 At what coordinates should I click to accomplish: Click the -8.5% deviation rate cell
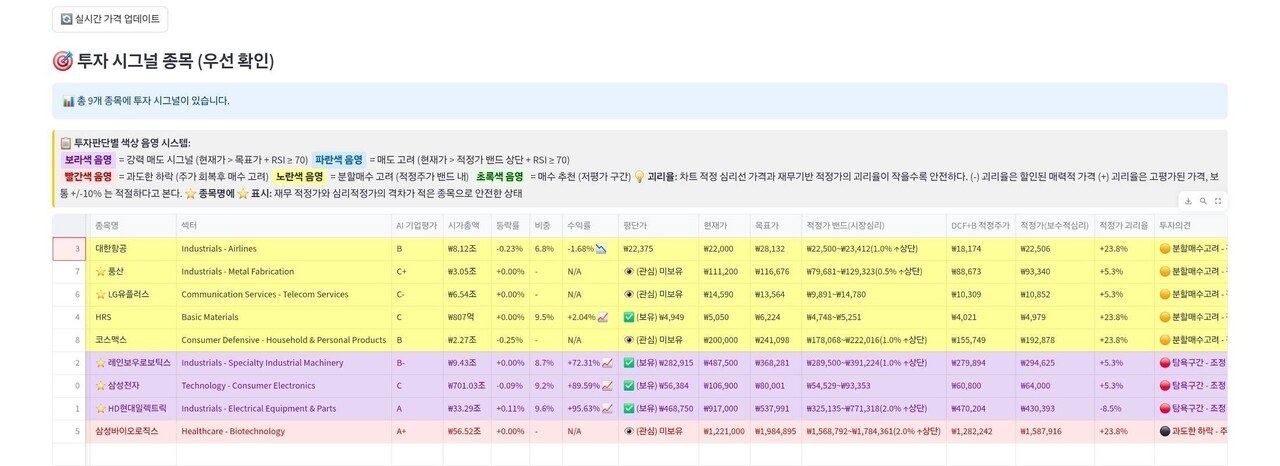click(1124, 408)
